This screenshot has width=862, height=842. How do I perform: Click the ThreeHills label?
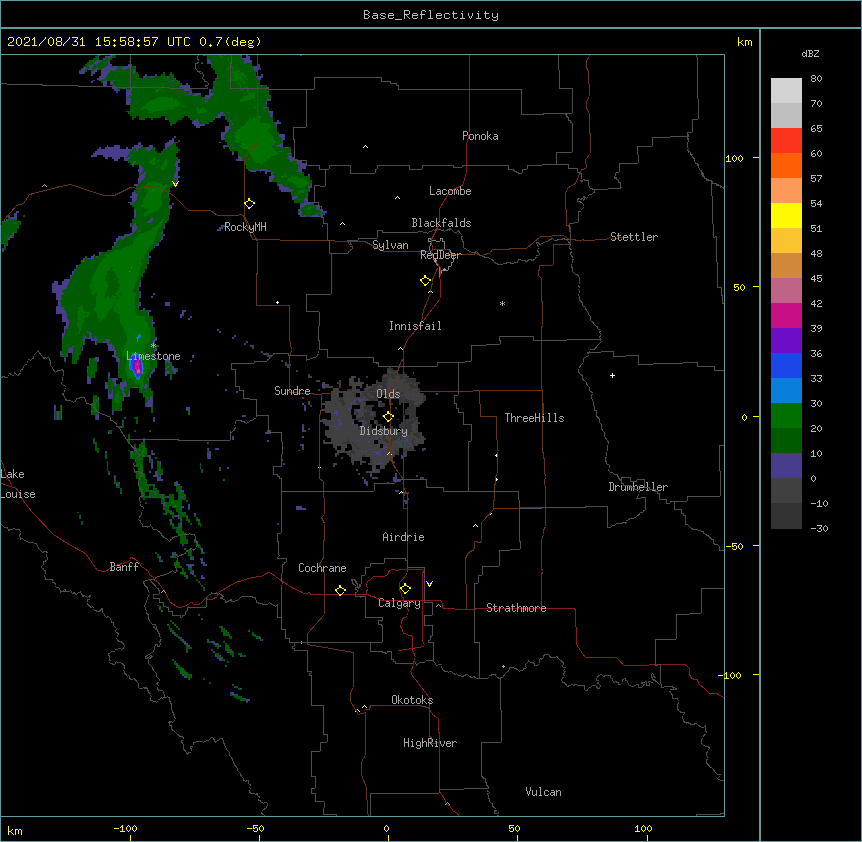tap(534, 418)
